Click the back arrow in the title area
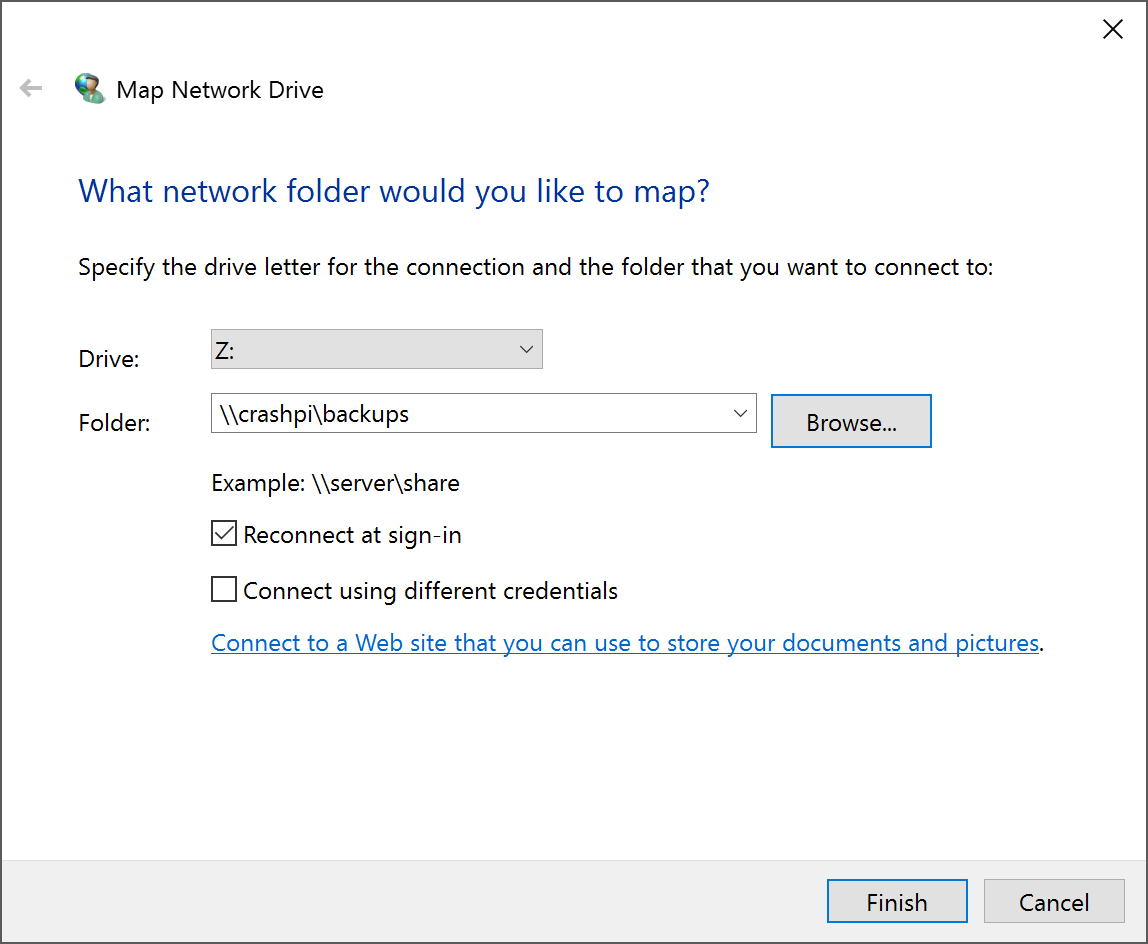 [x=31, y=89]
